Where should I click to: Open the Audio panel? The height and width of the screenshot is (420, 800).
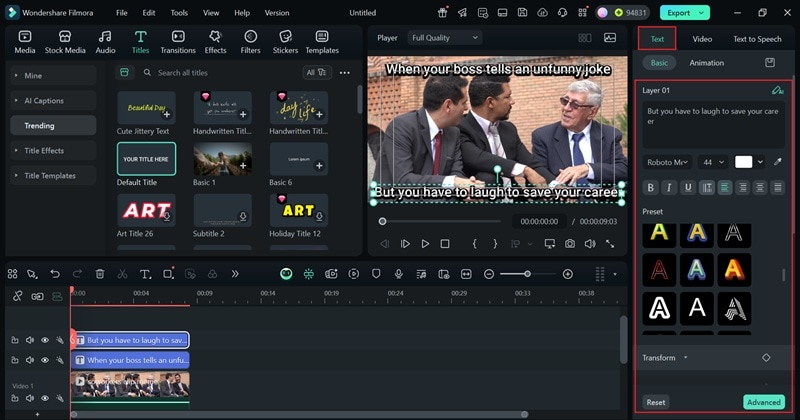105,42
